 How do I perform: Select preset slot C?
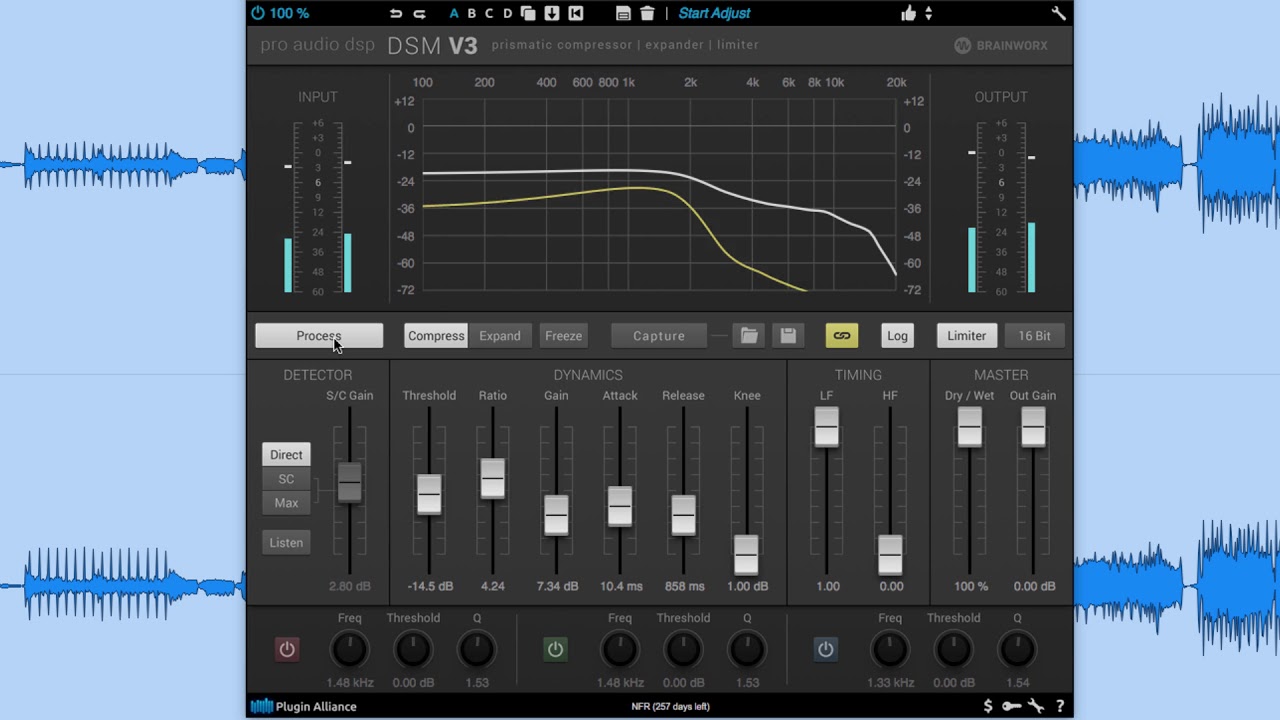pyautogui.click(x=489, y=13)
